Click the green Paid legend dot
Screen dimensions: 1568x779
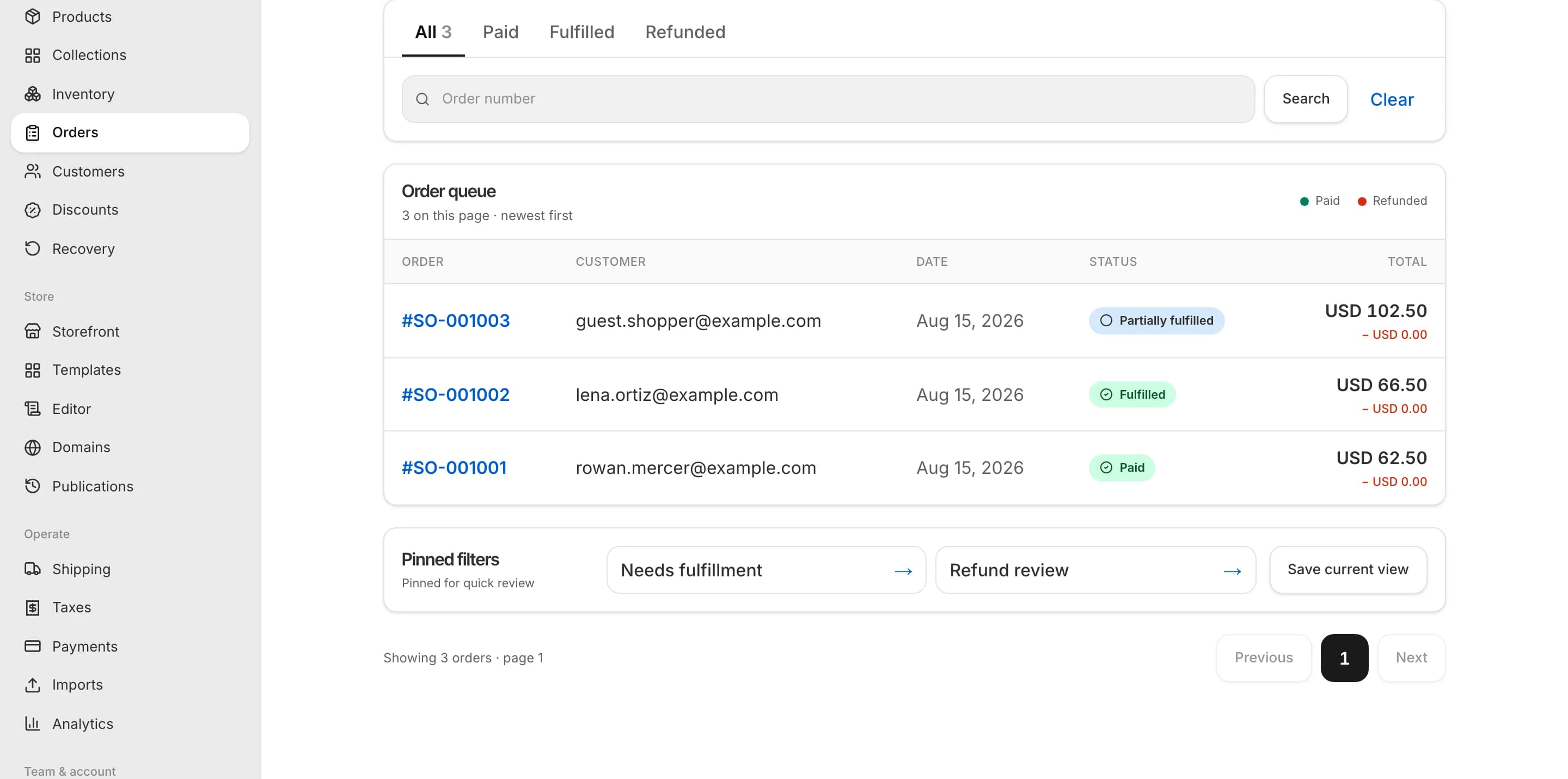tap(1304, 202)
